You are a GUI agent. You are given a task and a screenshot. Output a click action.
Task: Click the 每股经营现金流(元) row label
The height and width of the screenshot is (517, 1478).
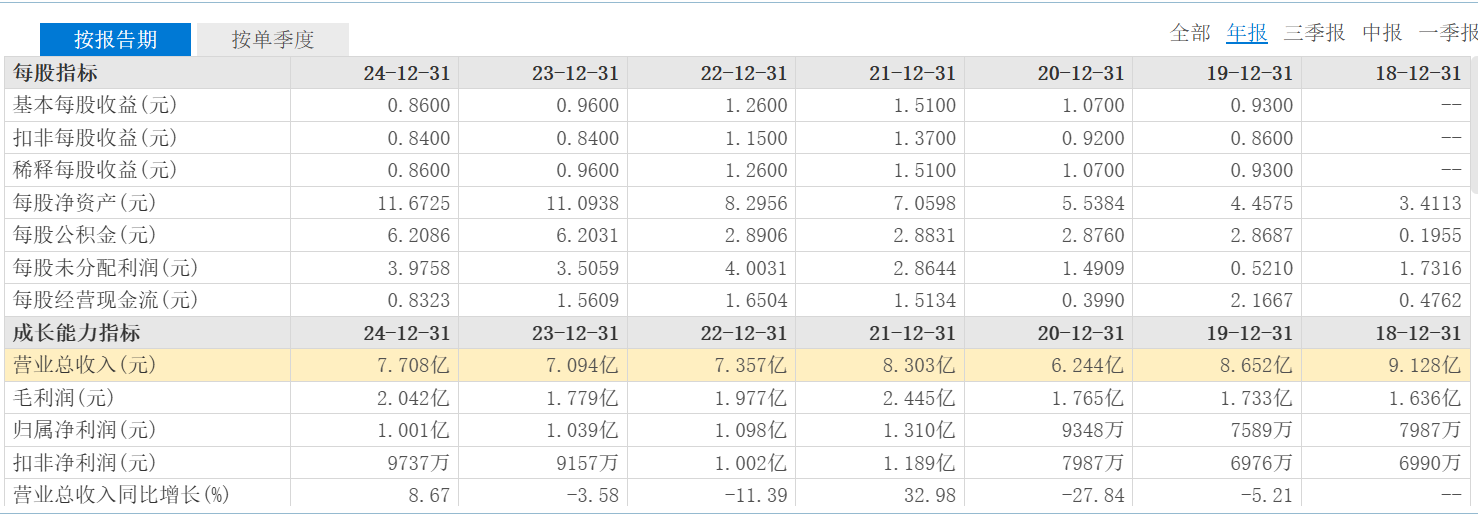(x=104, y=300)
